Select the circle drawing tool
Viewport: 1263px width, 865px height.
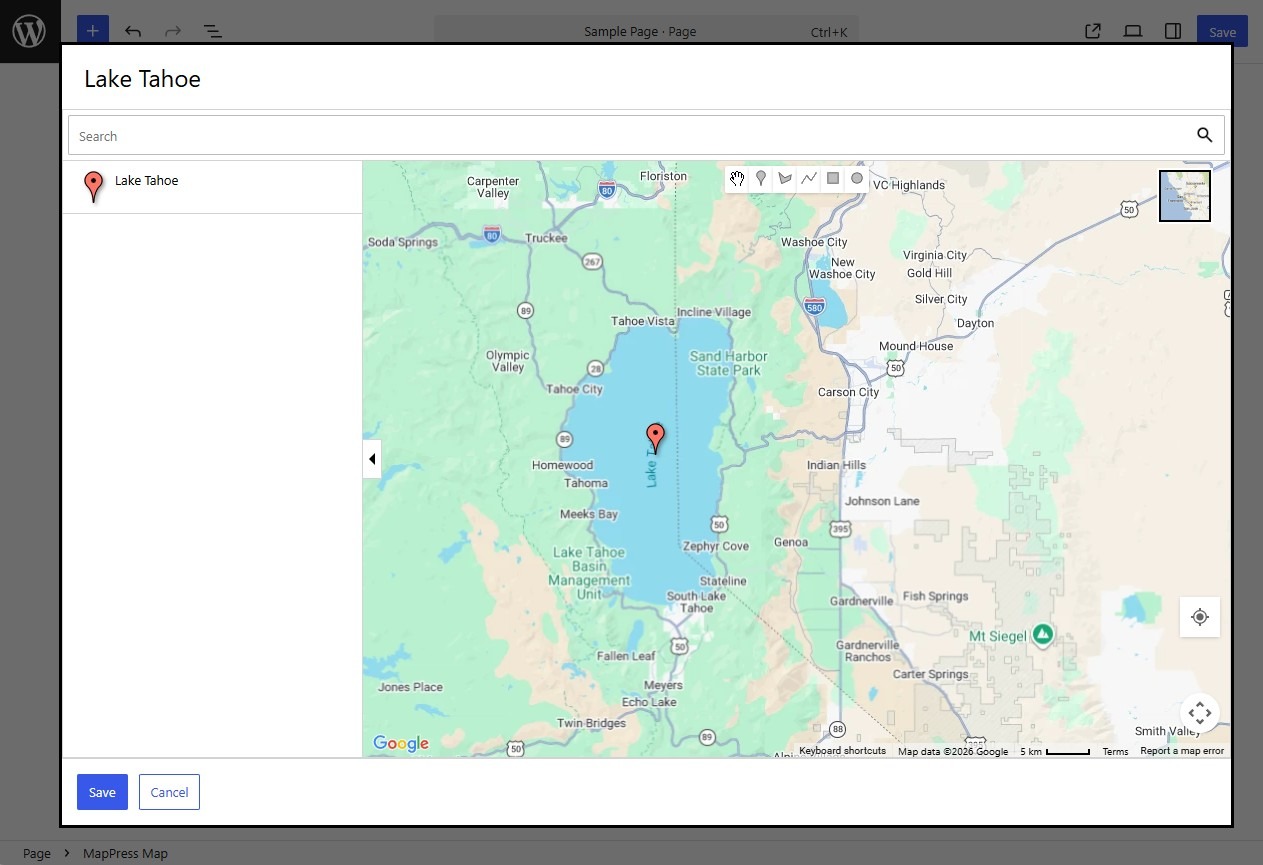coord(857,179)
